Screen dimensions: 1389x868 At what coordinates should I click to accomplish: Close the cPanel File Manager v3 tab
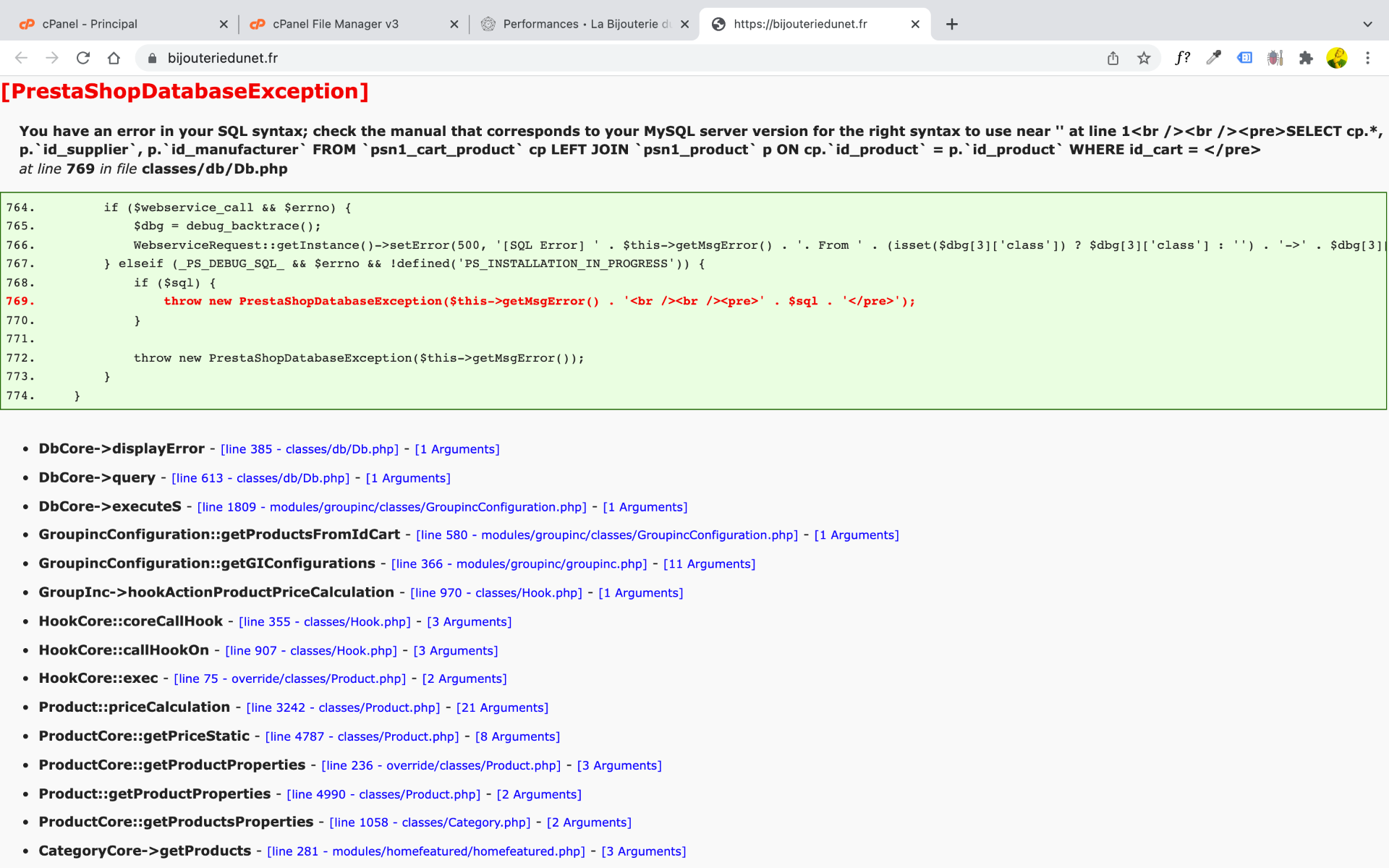pyautogui.click(x=454, y=24)
